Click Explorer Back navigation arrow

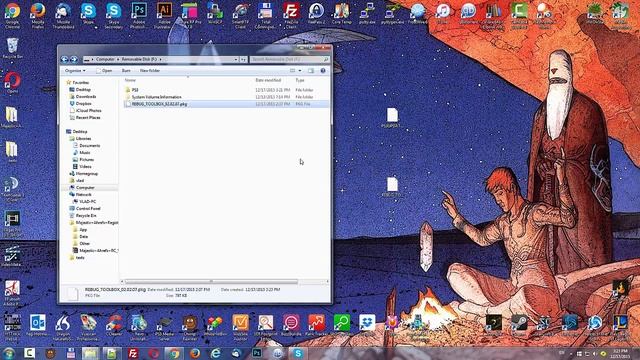click(64, 60)
